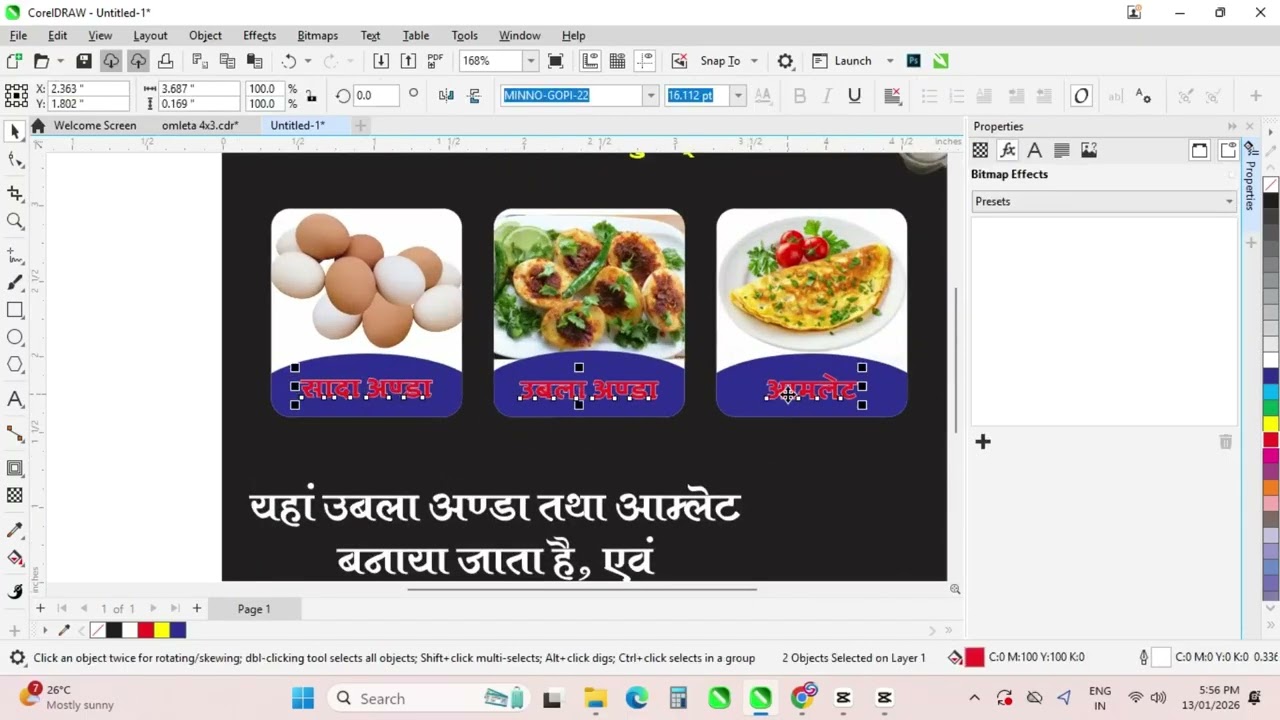The width and height of the screenshot is (1280, 720).
Task: Click the Print icon
Action: pos(165,61)
